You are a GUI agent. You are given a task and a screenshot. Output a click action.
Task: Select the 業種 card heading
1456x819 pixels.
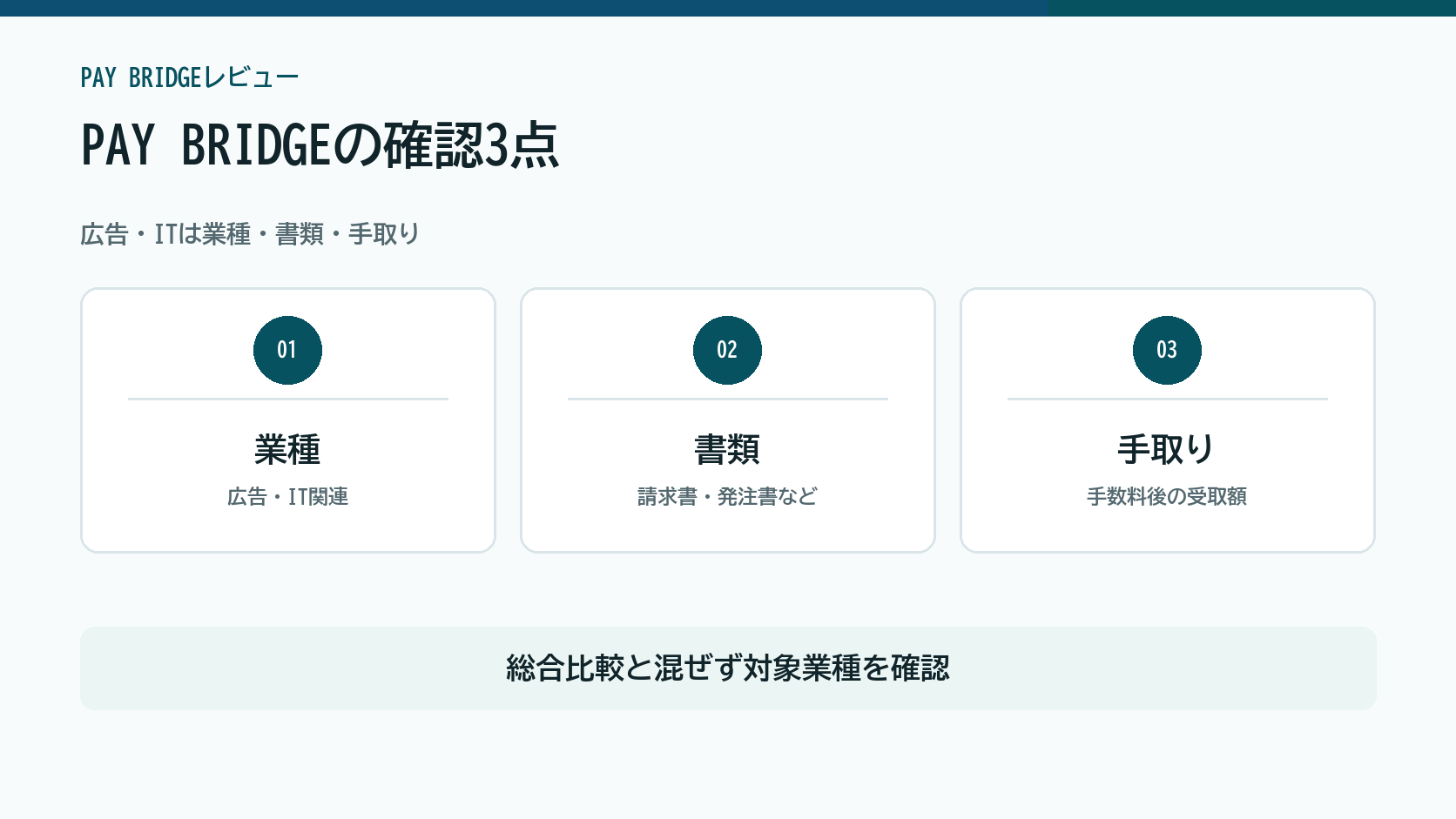click(287, 450)
